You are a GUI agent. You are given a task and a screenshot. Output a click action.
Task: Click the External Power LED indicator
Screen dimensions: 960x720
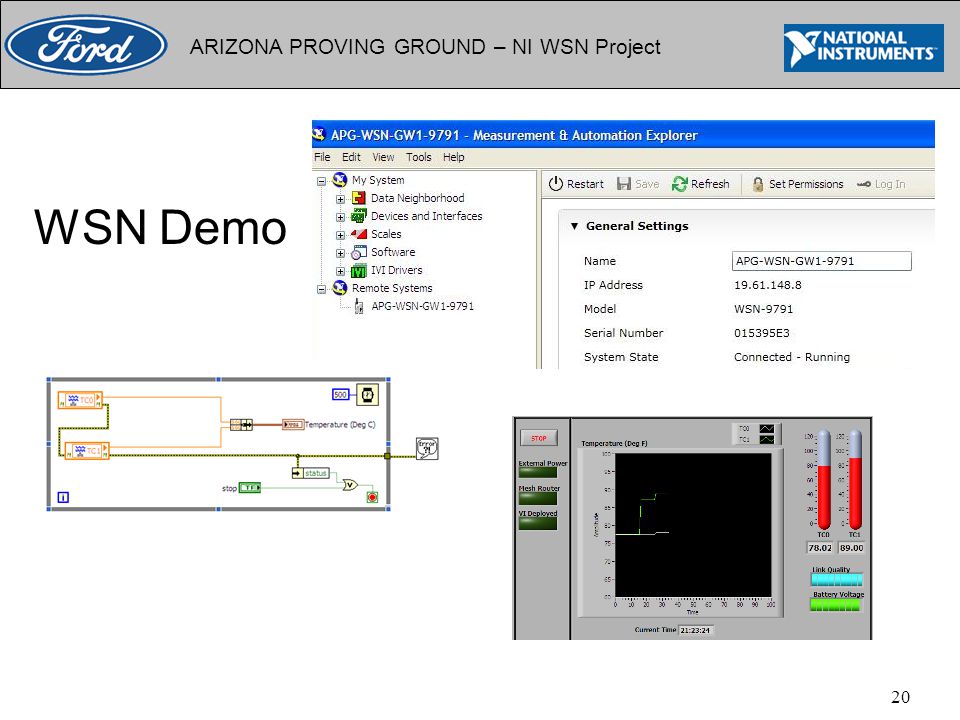pyautogui.click(x=538, y=473)
